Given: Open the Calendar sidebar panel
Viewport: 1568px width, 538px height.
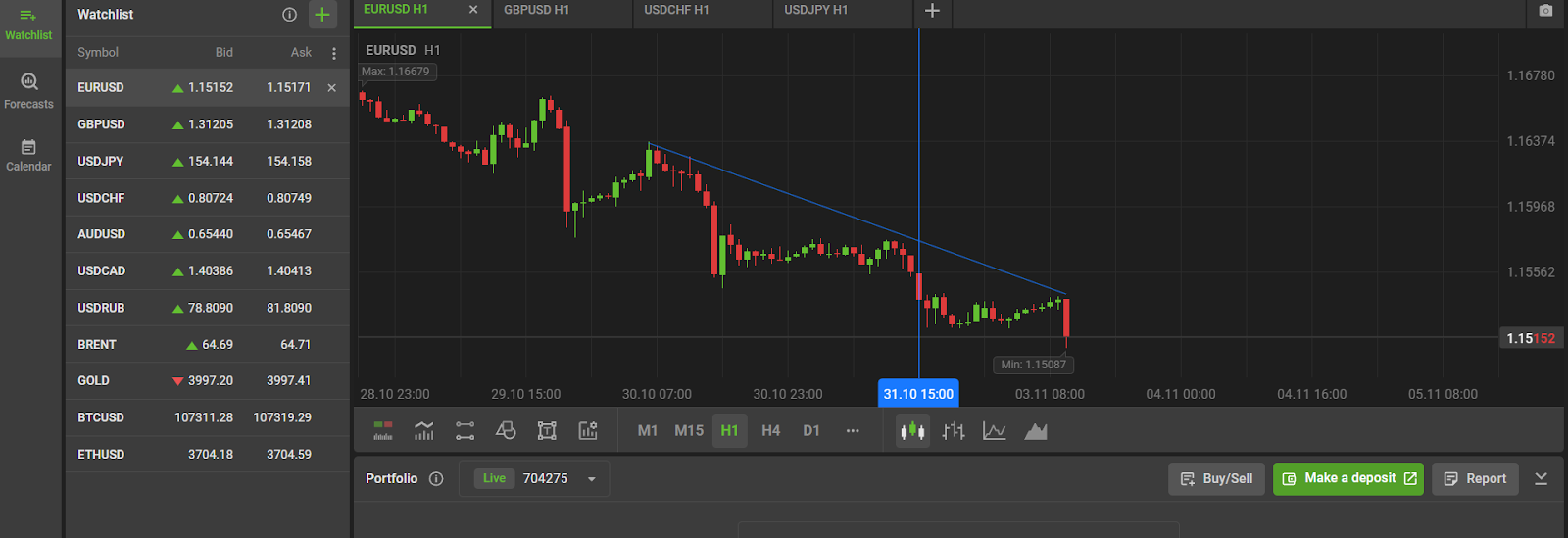Looking at the screenshot, I should click(x=28, y=155).
